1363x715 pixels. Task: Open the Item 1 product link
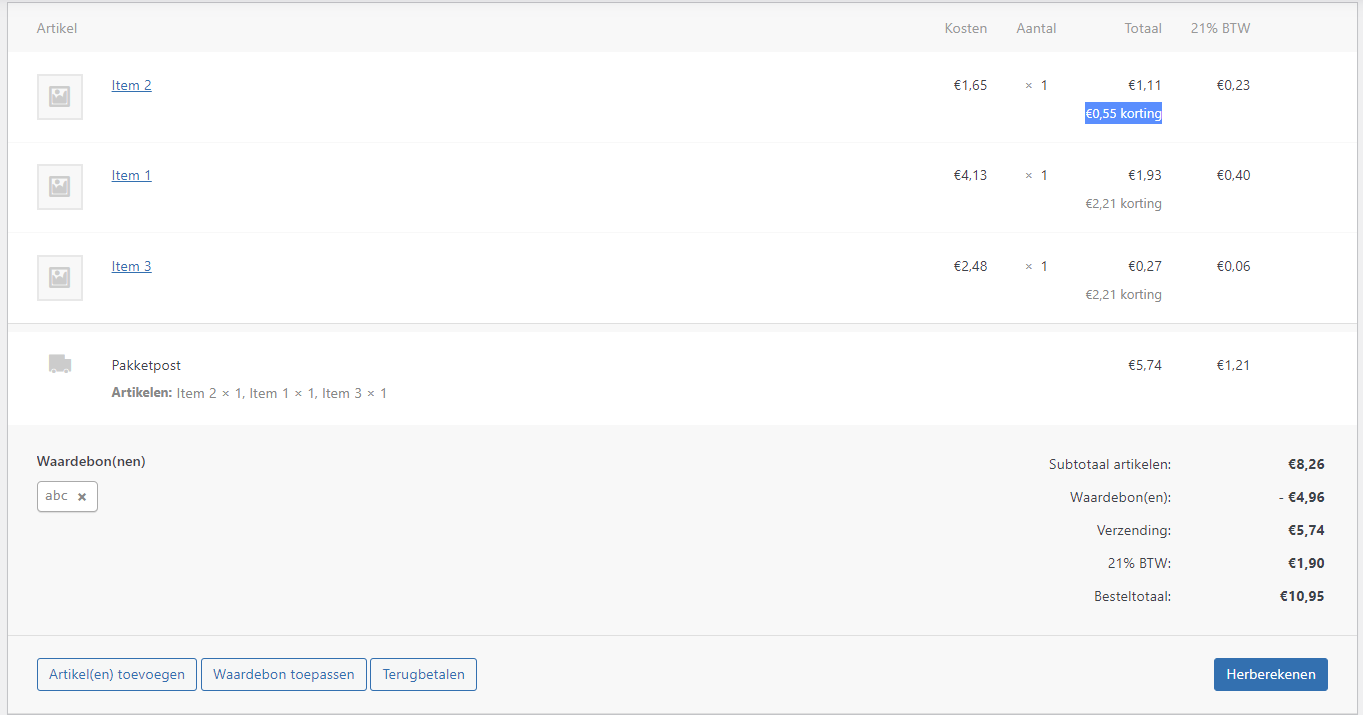click(x=131, y=175)
